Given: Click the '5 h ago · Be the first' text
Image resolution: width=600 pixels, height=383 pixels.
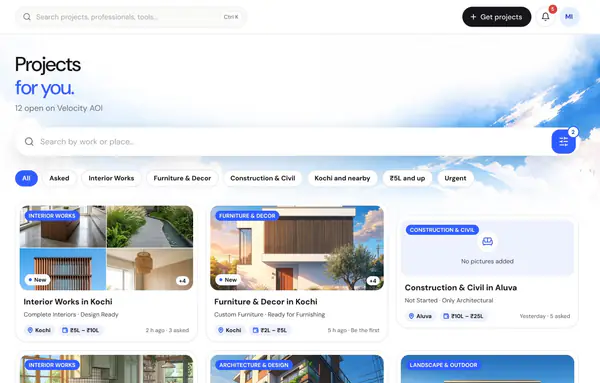Looking at the screenshot, I should pyautogui.click(x=354, y=330).
